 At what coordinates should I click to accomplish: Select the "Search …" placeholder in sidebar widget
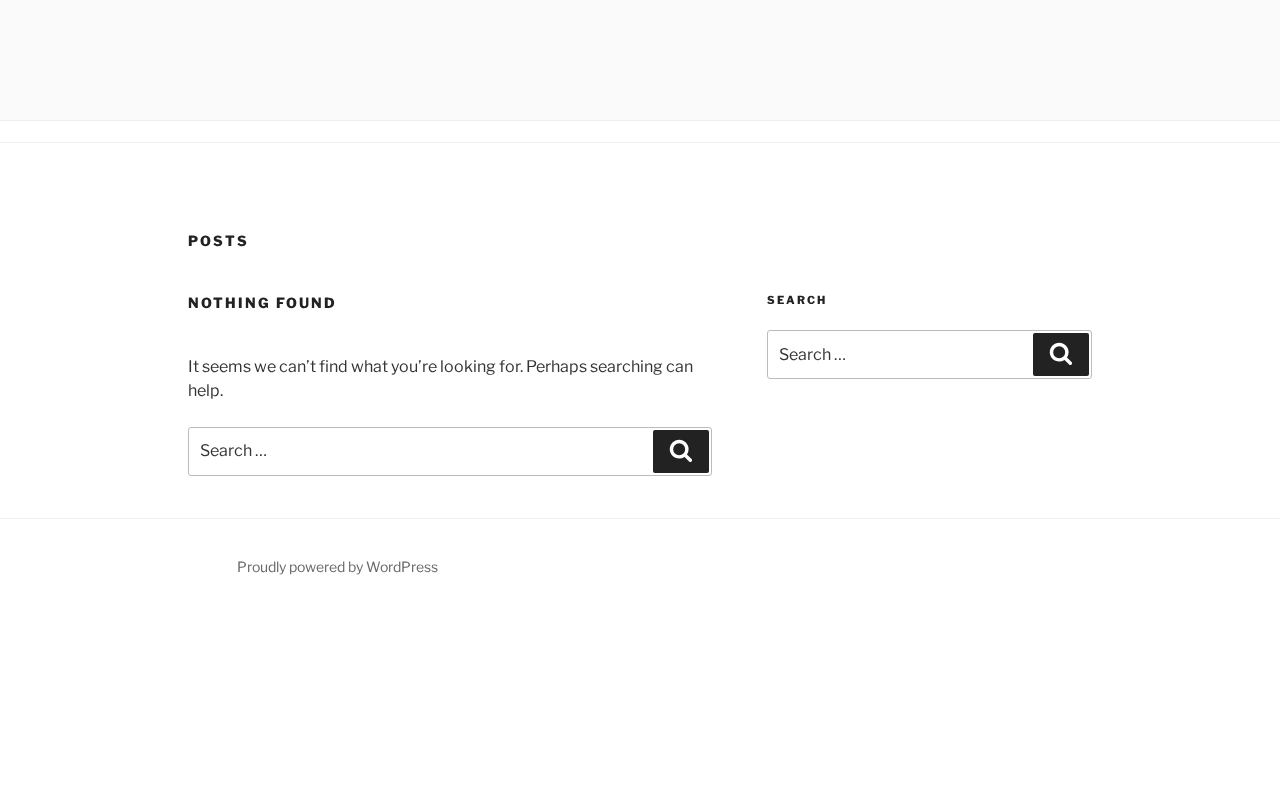pos(812,354)
